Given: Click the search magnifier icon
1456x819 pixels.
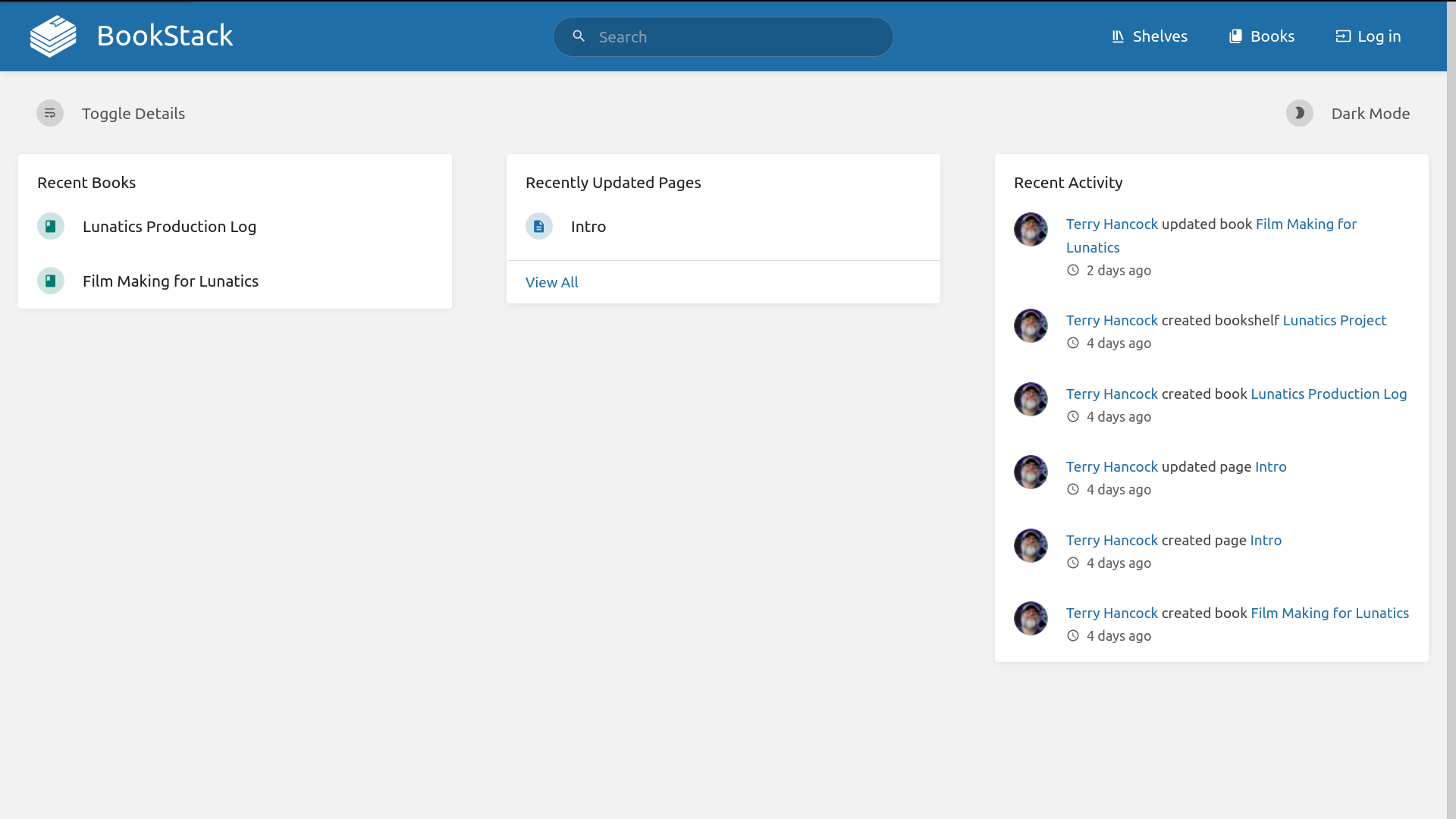Looking at the screenshot, I should (x=579, y=36).
